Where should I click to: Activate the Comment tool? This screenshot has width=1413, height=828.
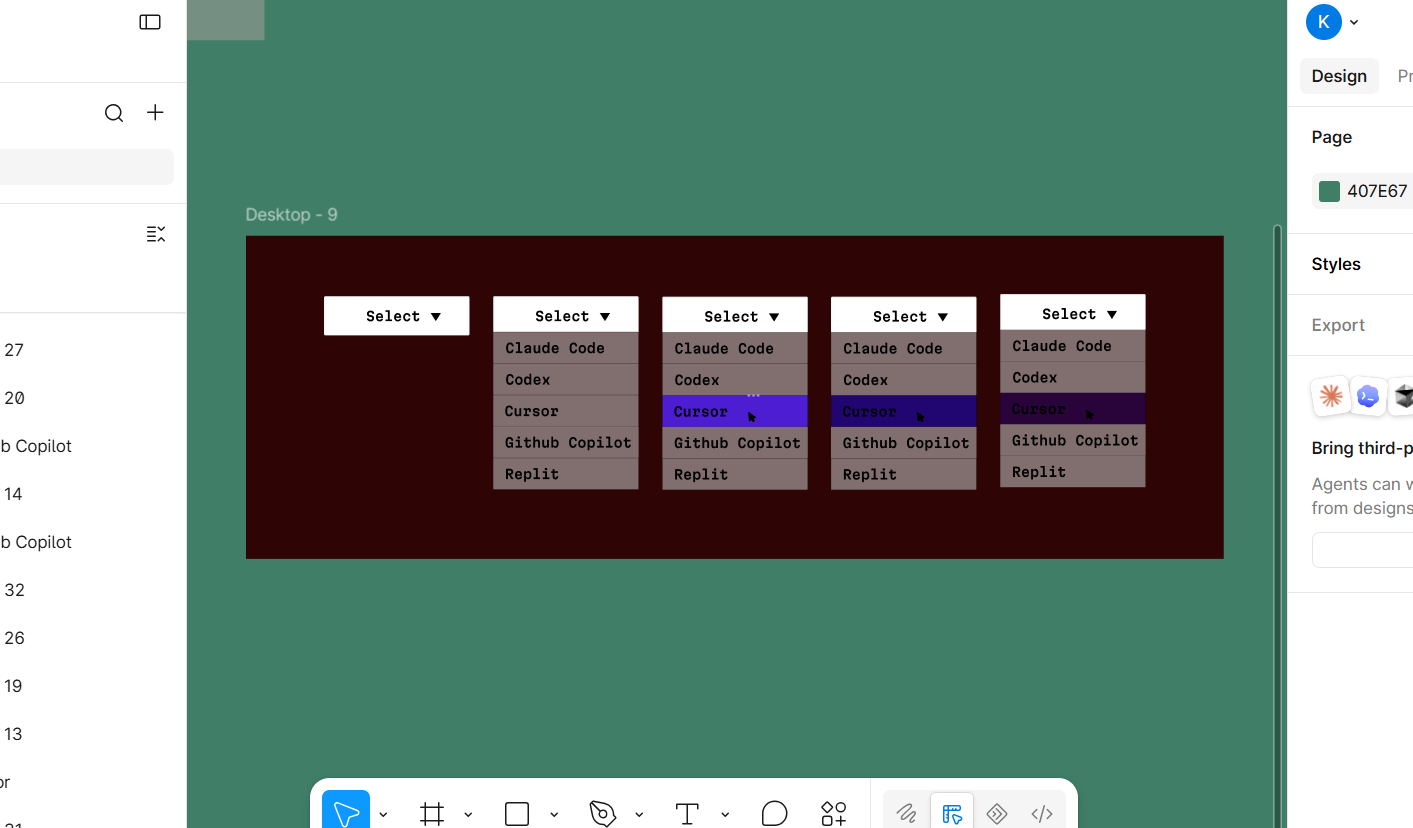click(x=774, y=813)
